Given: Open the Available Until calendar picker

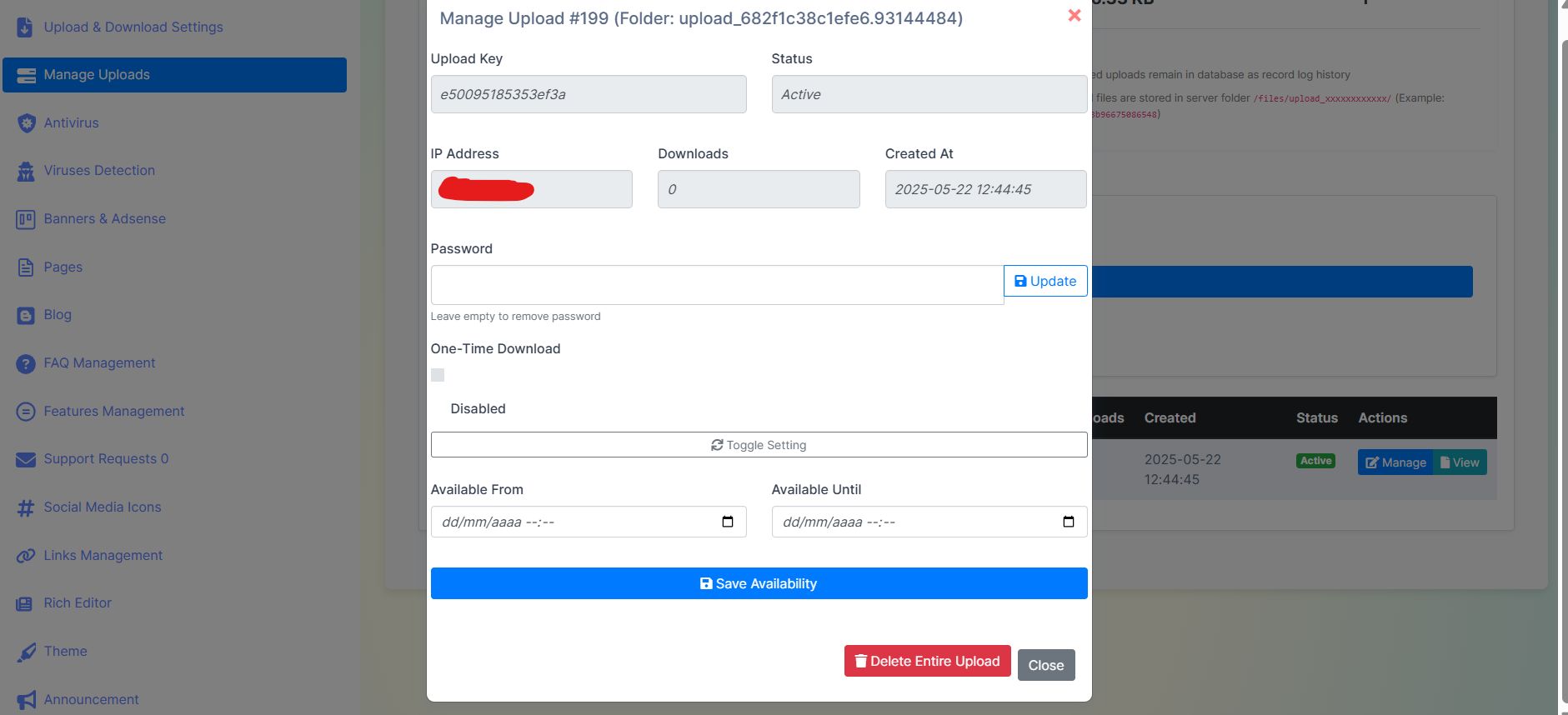Looking at the screenshot, I should [1069, 522].
